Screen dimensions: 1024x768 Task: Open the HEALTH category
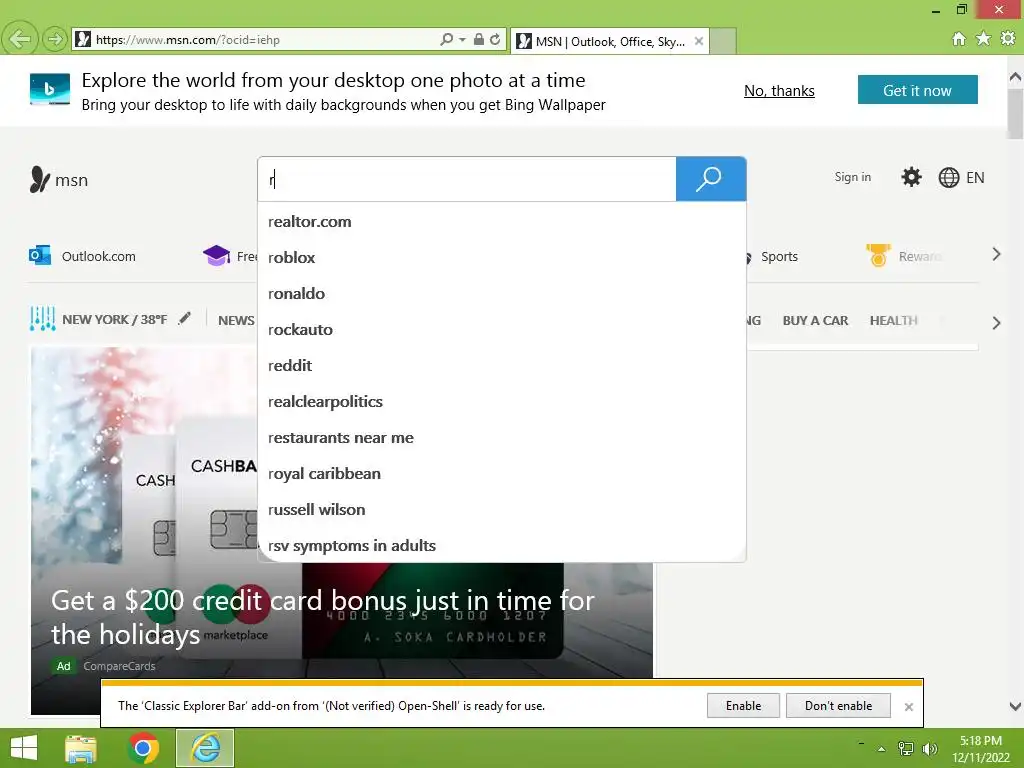[893, 321]
